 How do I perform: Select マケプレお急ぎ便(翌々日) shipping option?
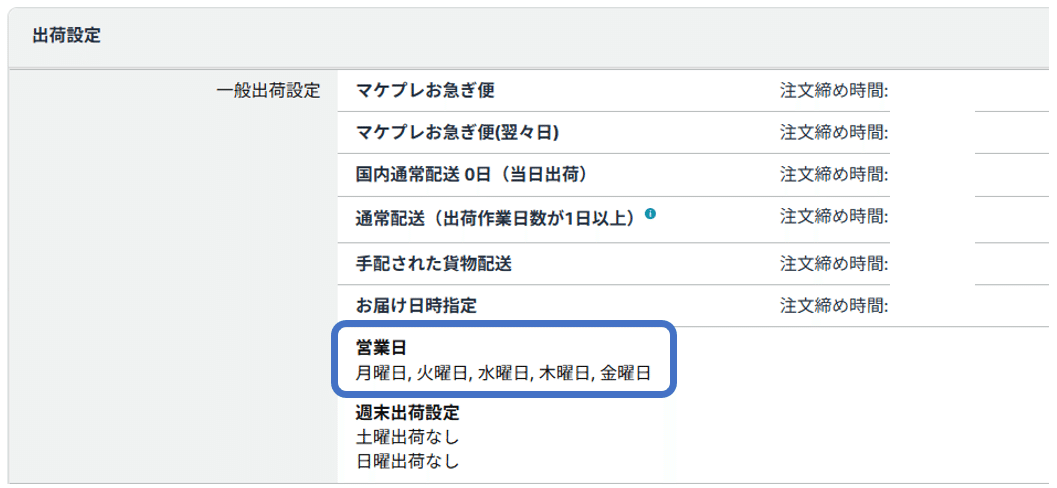pyautogui.click(x=457, y=132)
